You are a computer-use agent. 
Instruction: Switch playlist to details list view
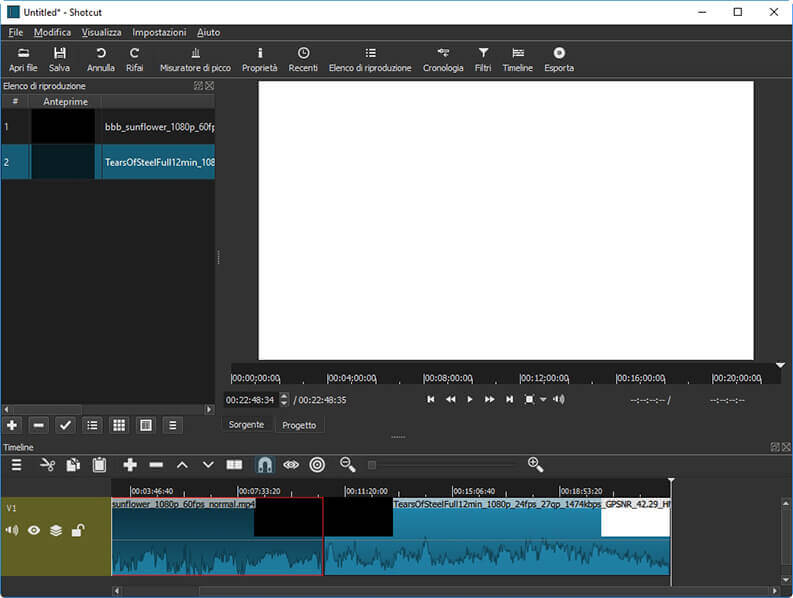click(92, 425)
